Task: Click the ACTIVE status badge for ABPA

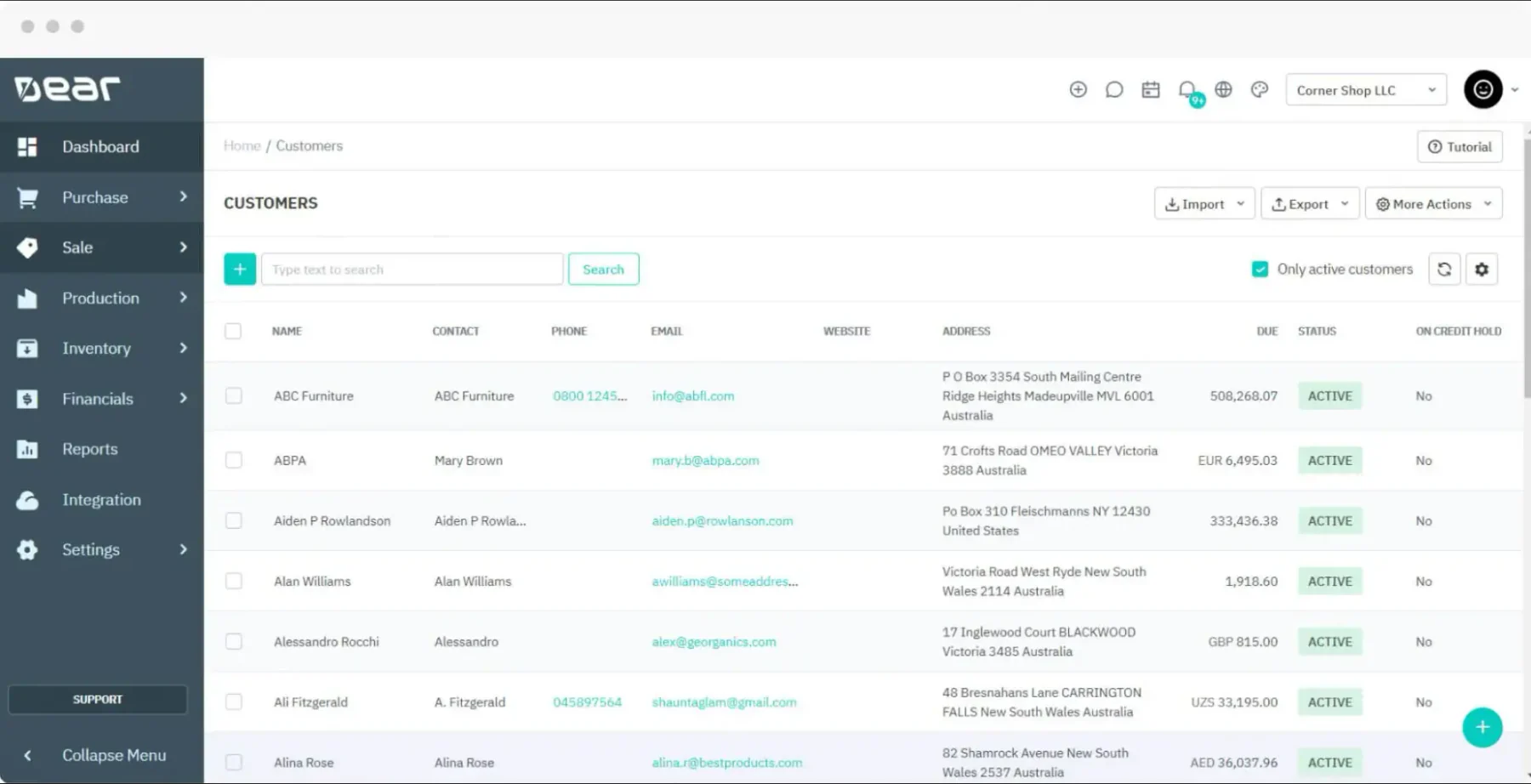Action: point(1330,460)
